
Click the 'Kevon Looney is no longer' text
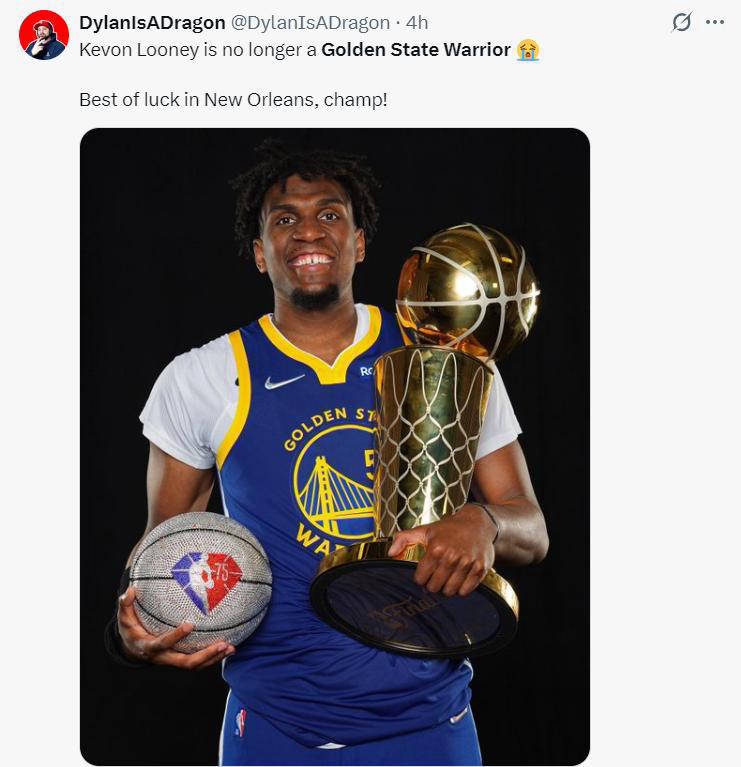tap(198, 49)
